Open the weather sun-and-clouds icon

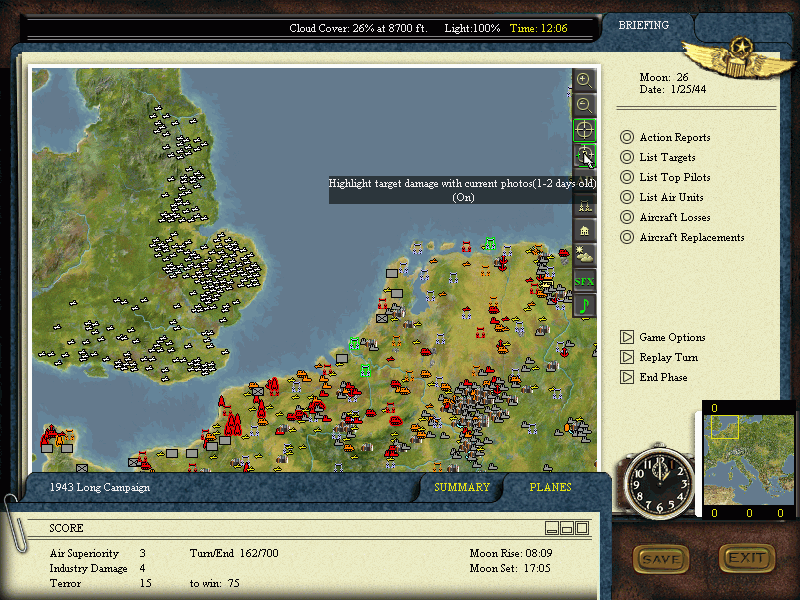coord(584,256)
